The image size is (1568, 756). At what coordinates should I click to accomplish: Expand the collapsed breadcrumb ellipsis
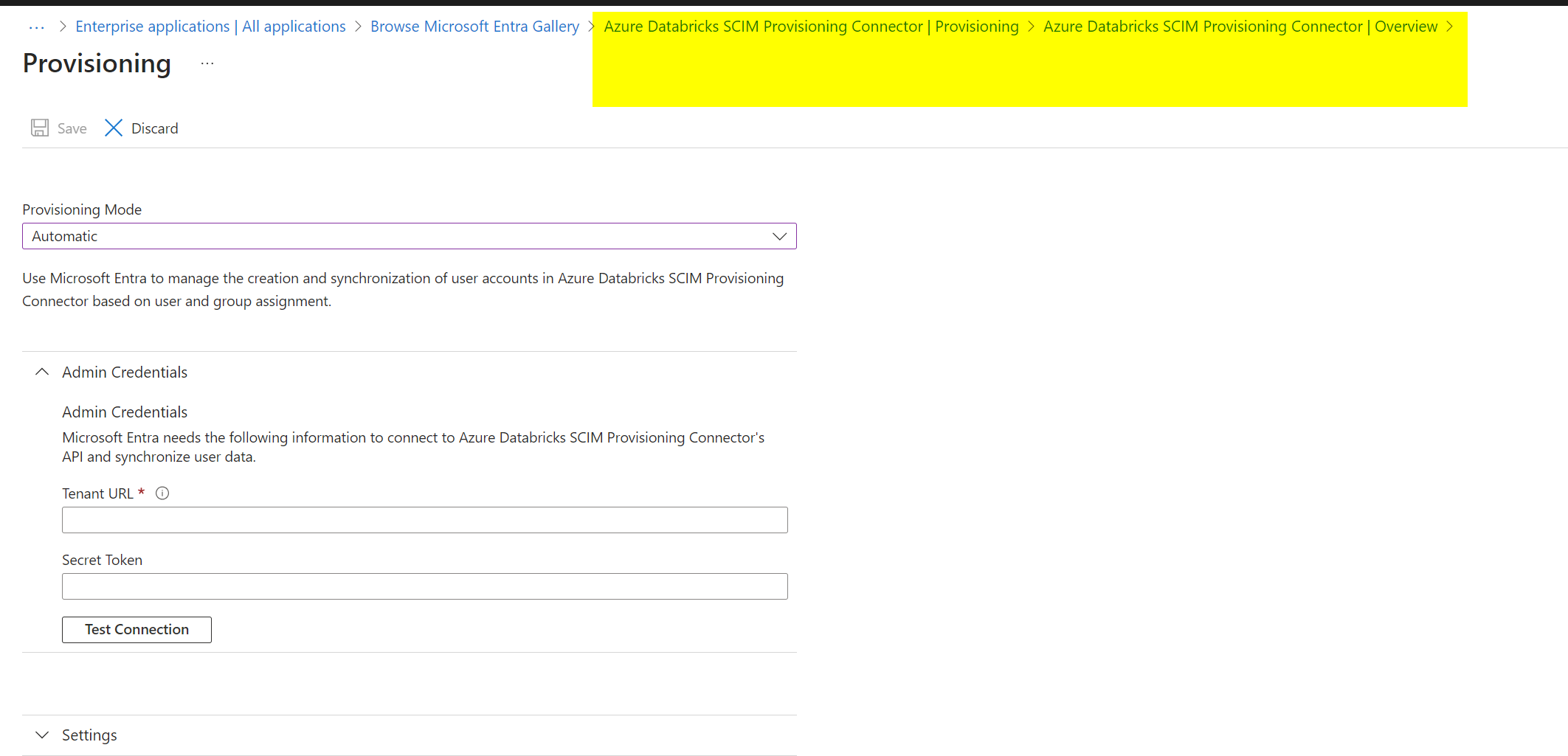pos(37,27)
